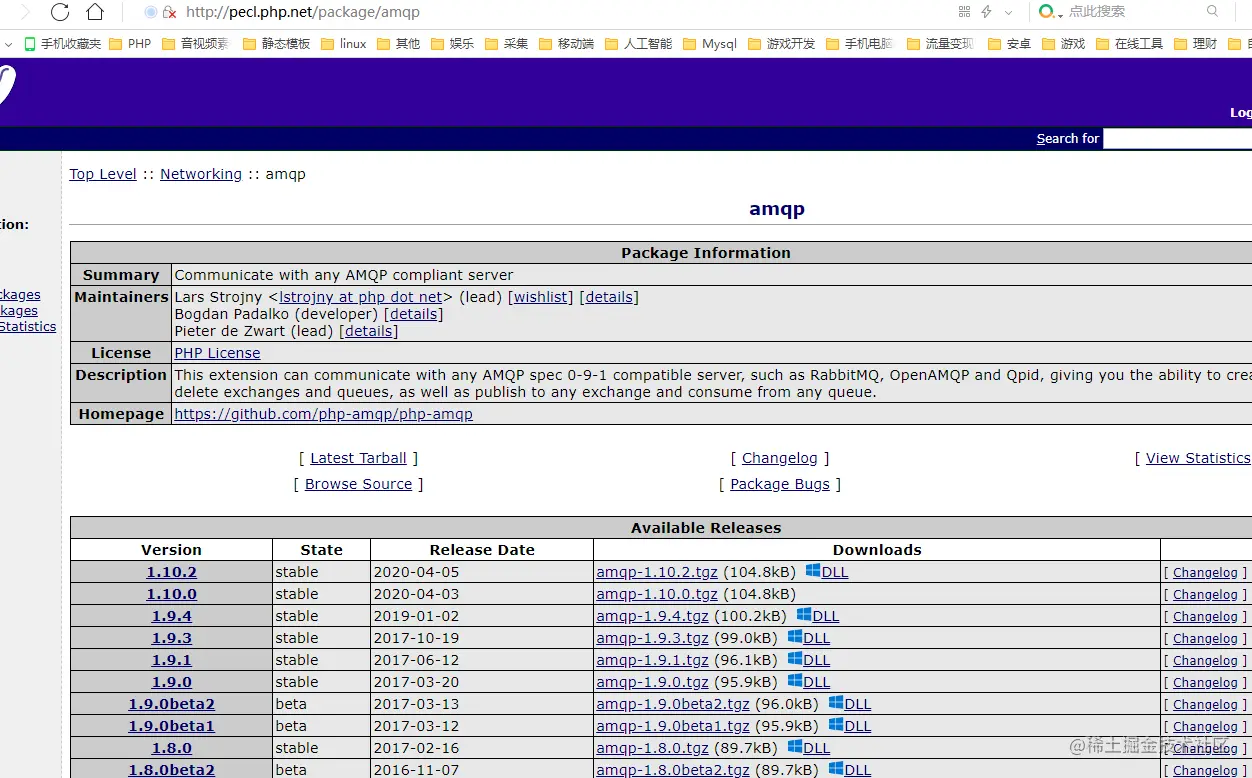
Task: Click the lightning speed mode icon
Action: point(987,12)
